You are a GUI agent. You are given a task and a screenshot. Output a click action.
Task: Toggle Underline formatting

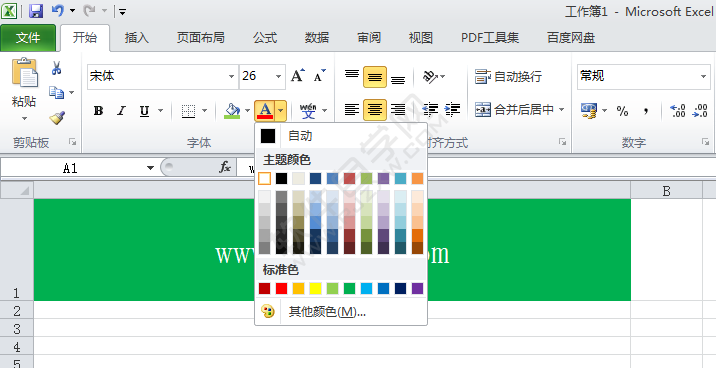point(144,110)
